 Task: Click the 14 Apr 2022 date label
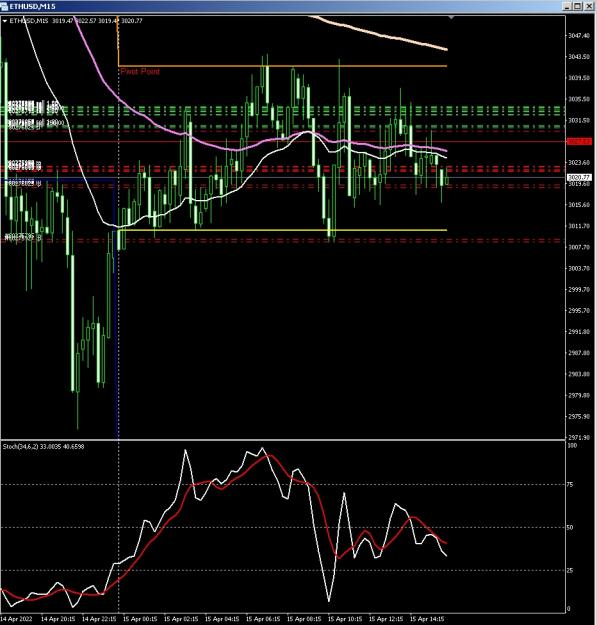click(x=16, y=619)
